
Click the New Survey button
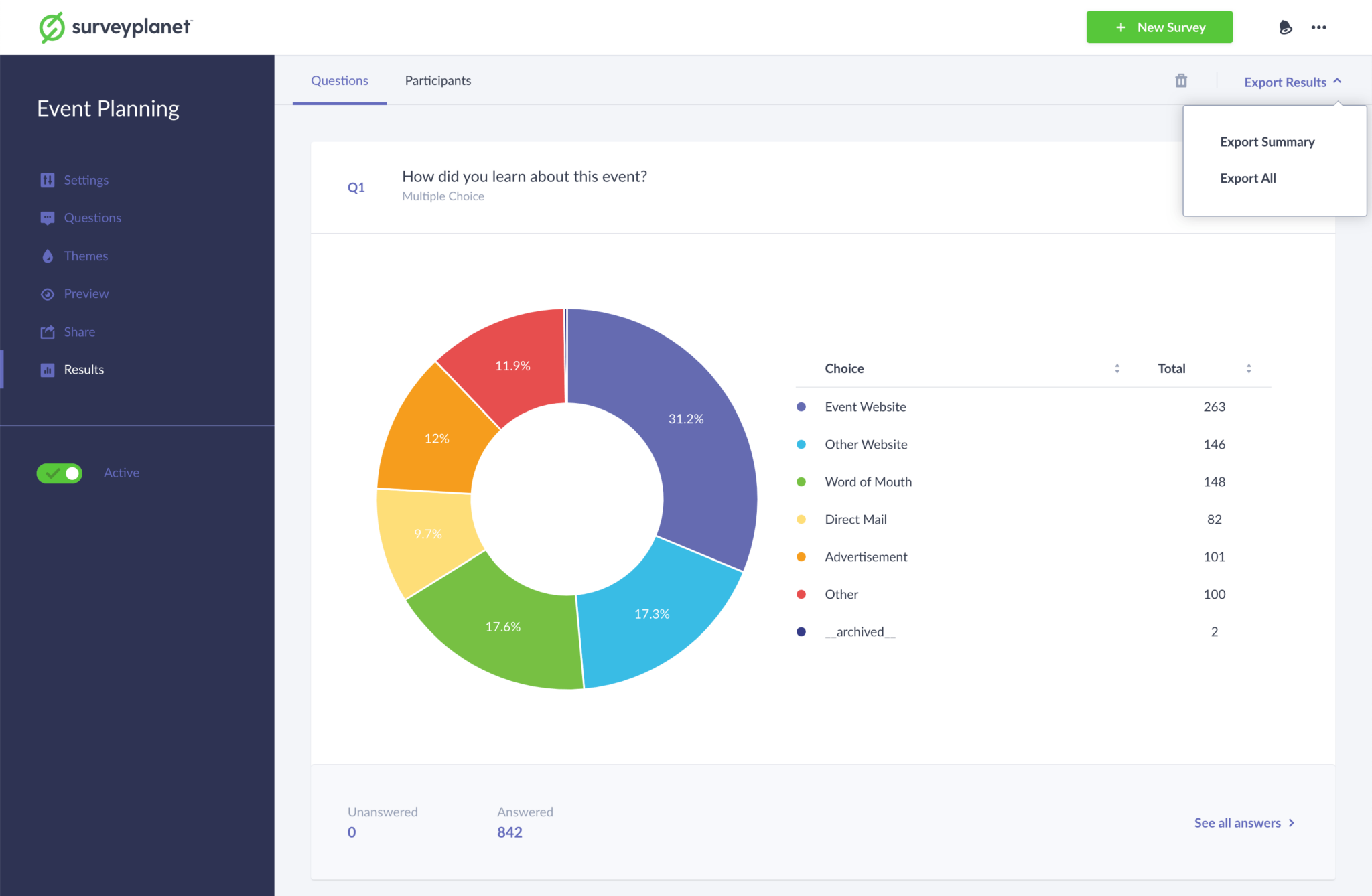tap(1158, 26)
